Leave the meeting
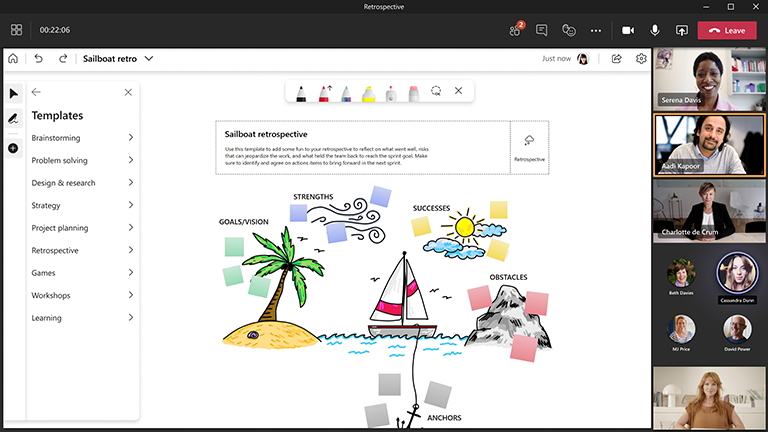Viewport: 768px width, 432px height. click(x=727, y=30)
